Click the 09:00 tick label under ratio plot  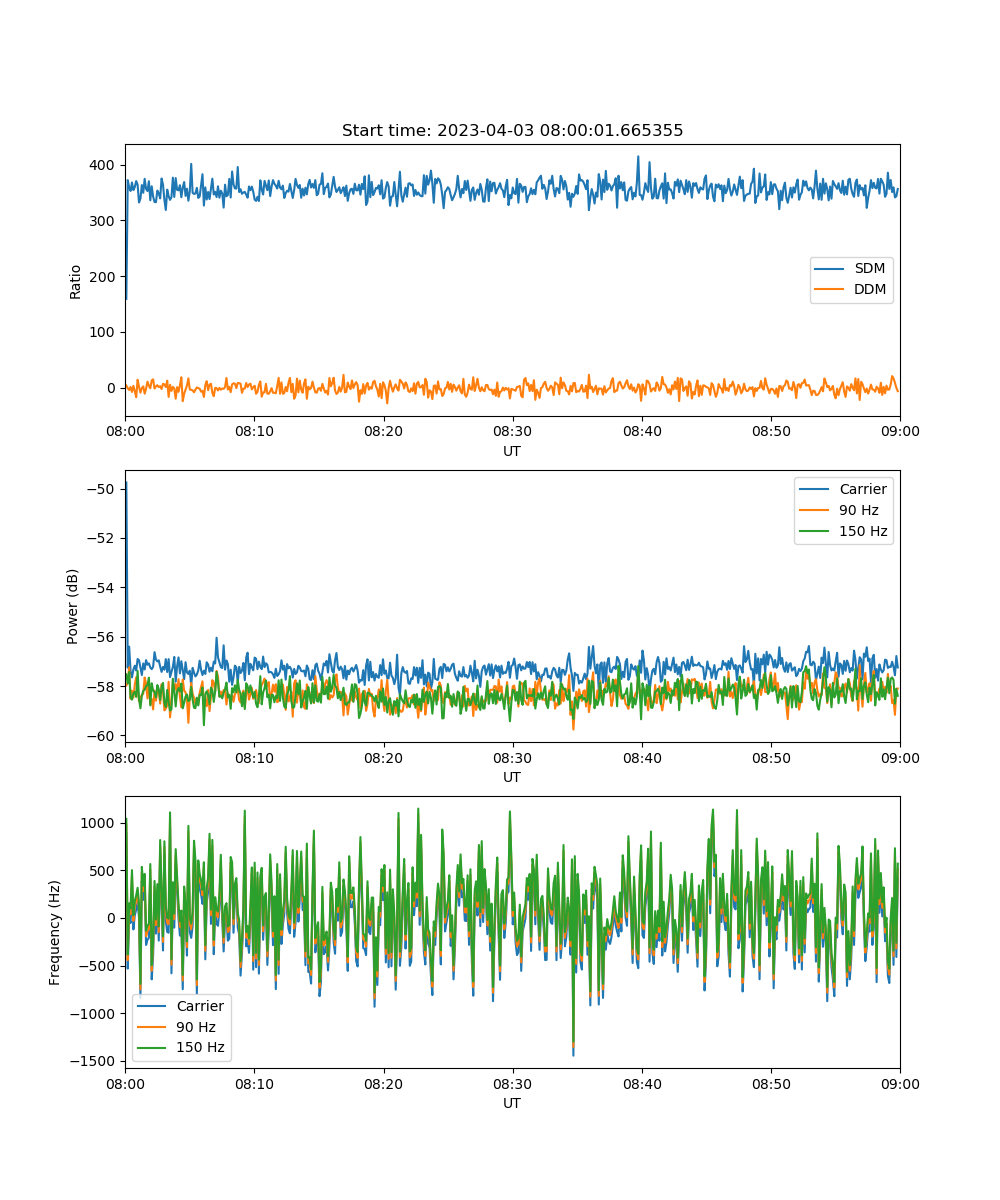(x=900, y=431)
